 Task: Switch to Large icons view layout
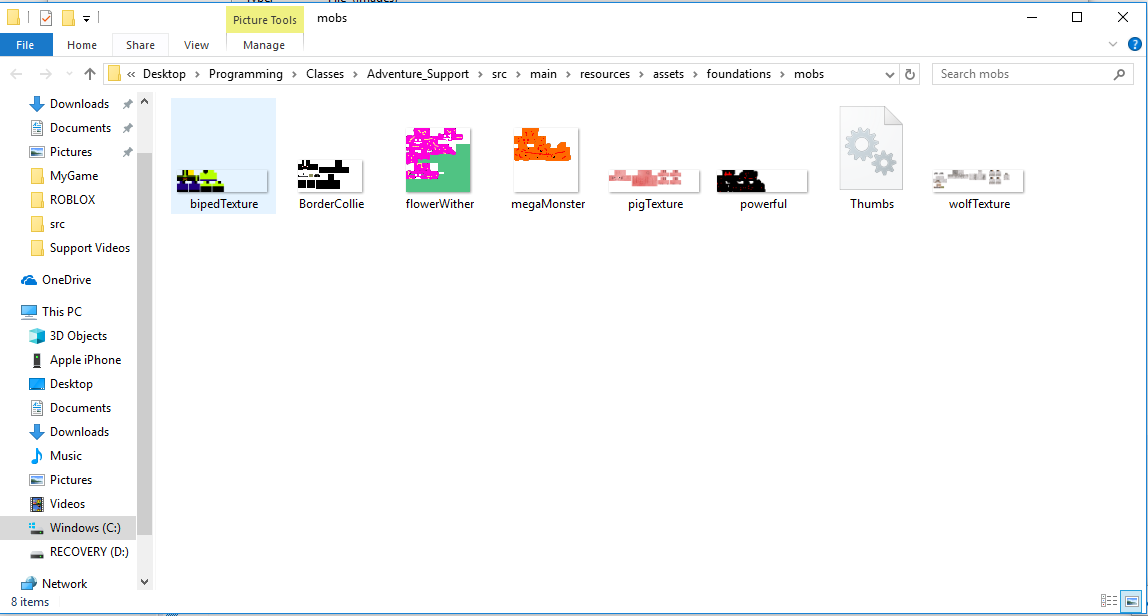point(1131,601)
